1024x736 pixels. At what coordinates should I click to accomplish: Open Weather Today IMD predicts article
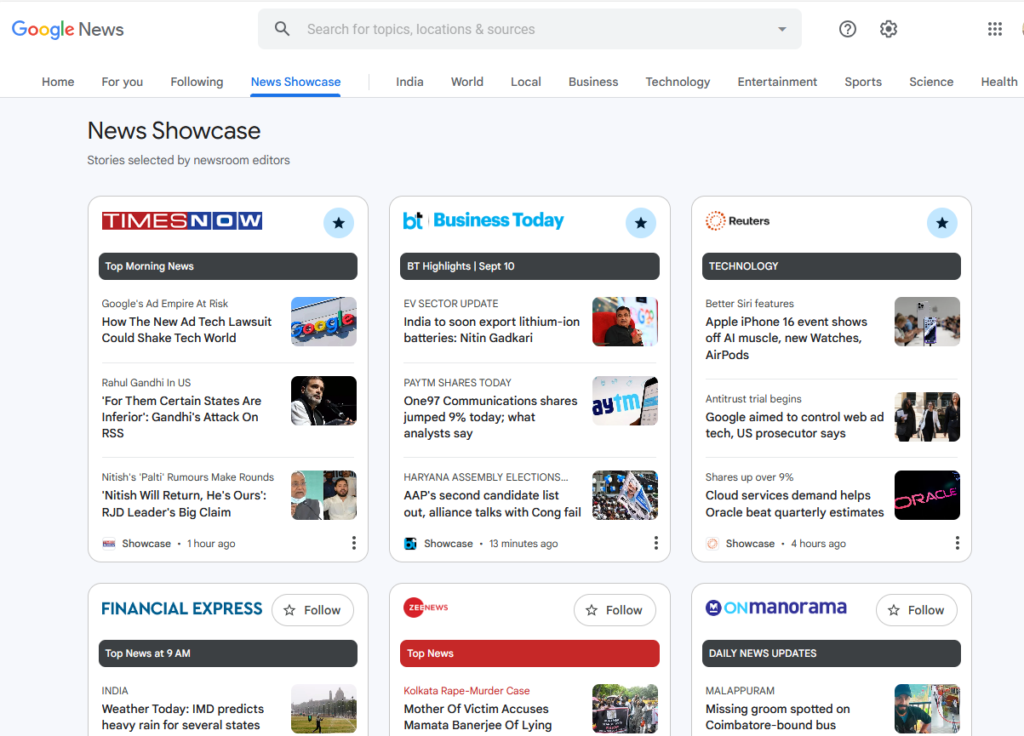coord(183,716)
